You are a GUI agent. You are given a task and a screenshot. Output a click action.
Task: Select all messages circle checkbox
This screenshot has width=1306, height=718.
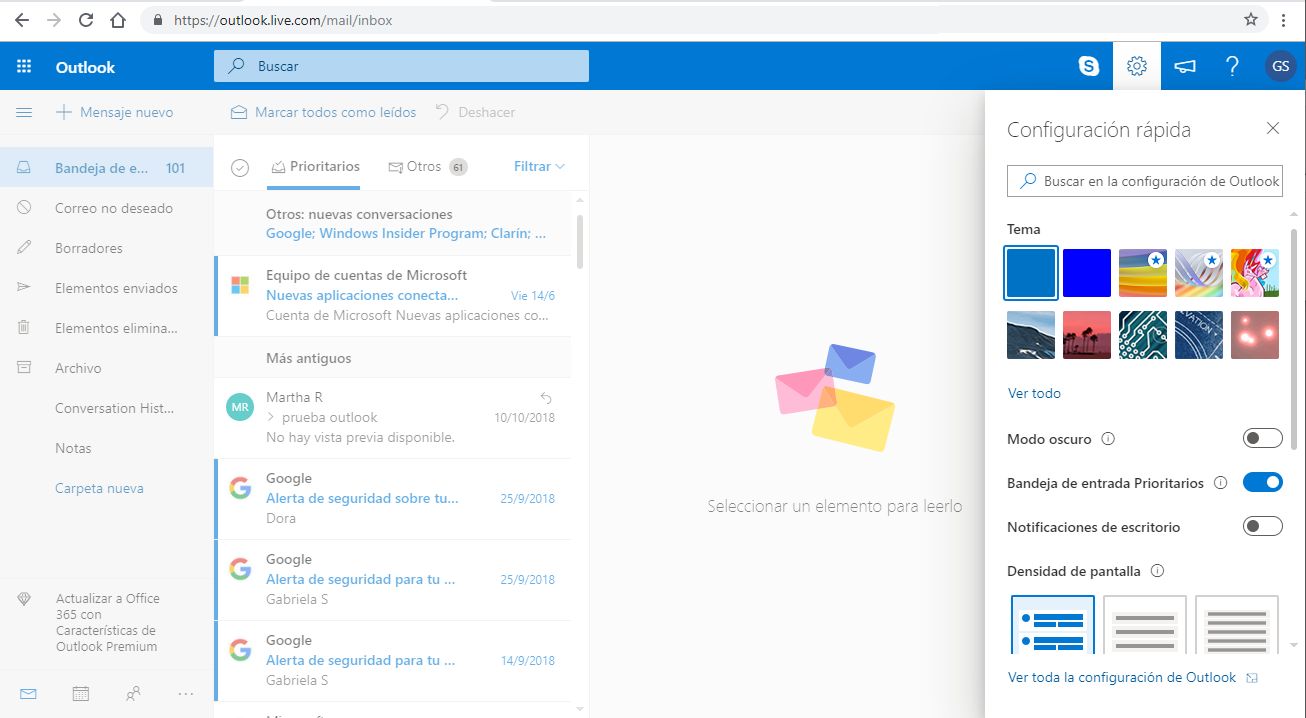[x=240, y=167]
